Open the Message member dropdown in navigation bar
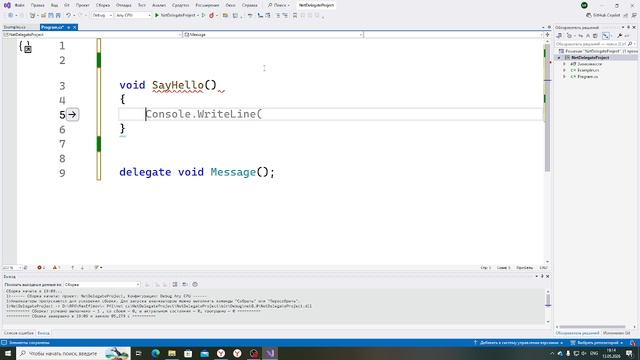 pyautogui.click(x=273, y=35)
